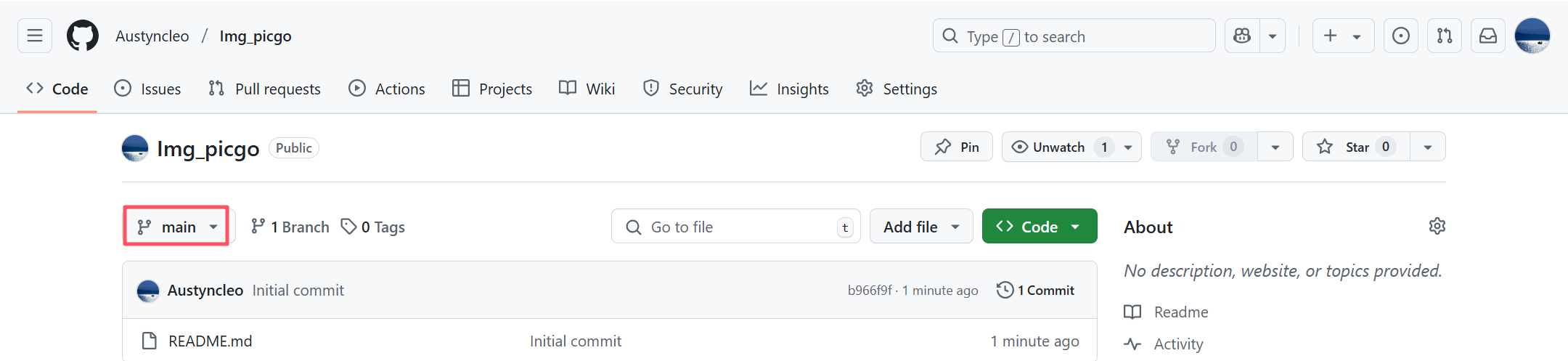This screenshot has width=1568, height=361.
Task: Open the pull requests icon in the header
Action: click(1445, 36)
